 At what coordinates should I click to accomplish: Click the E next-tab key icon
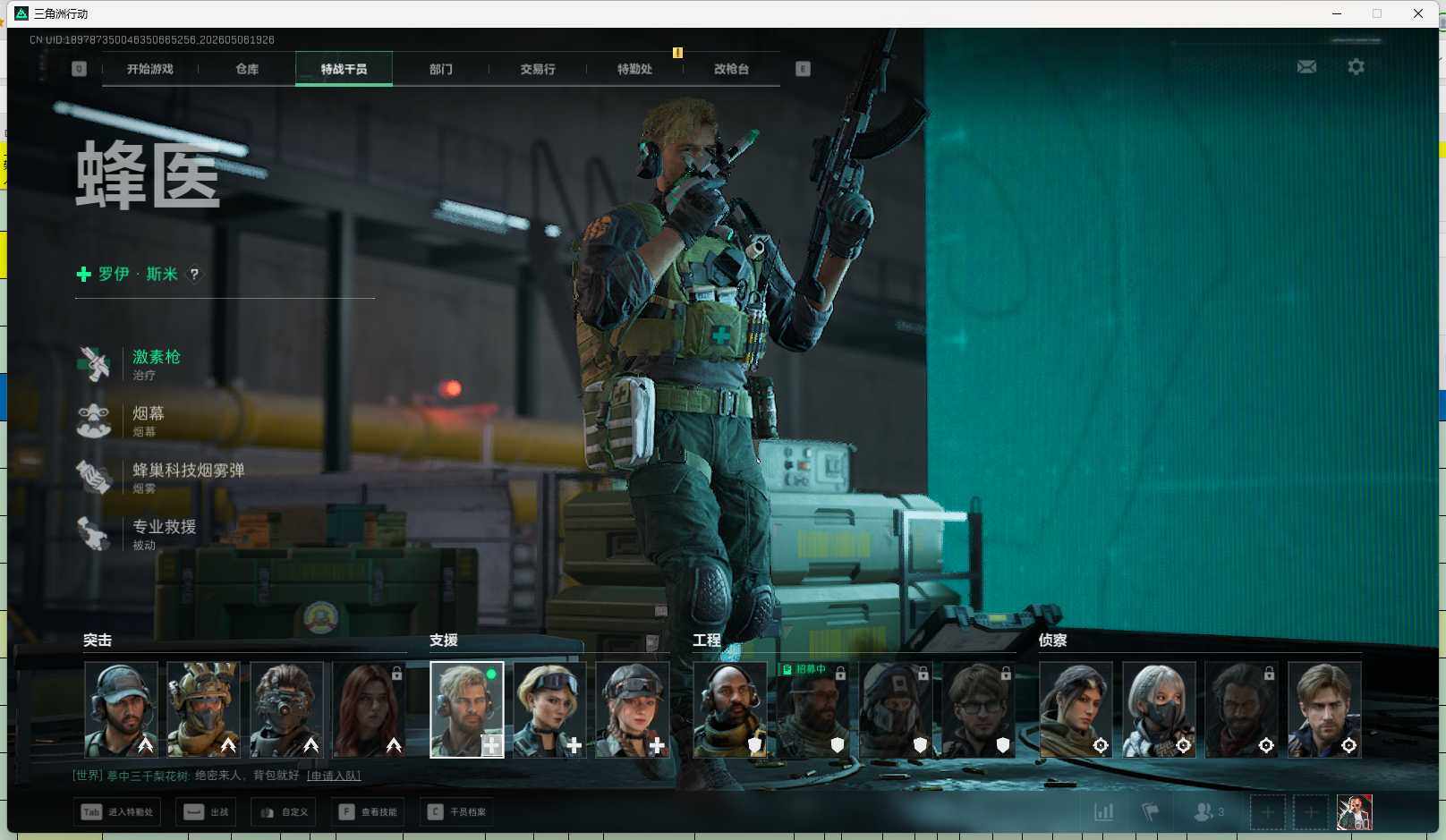[x=803, y=69]
